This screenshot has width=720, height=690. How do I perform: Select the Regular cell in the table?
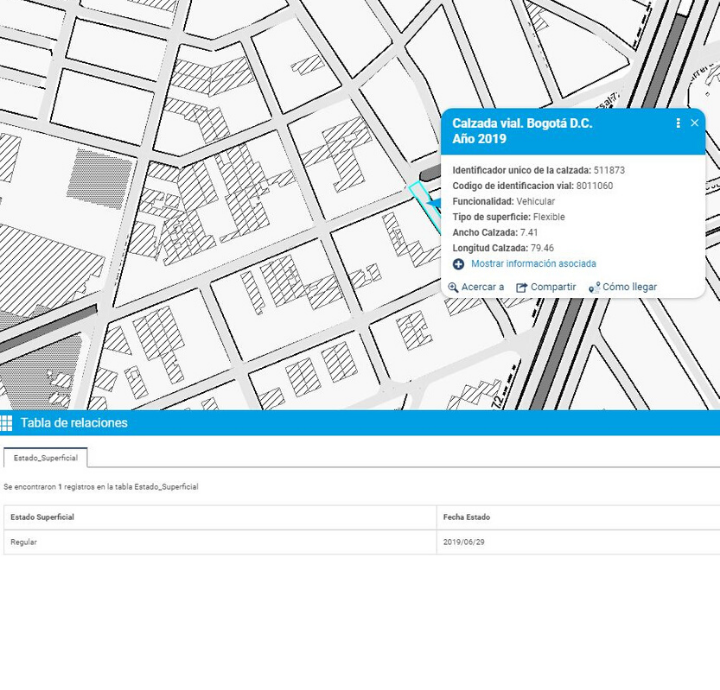tap(23, 542)
